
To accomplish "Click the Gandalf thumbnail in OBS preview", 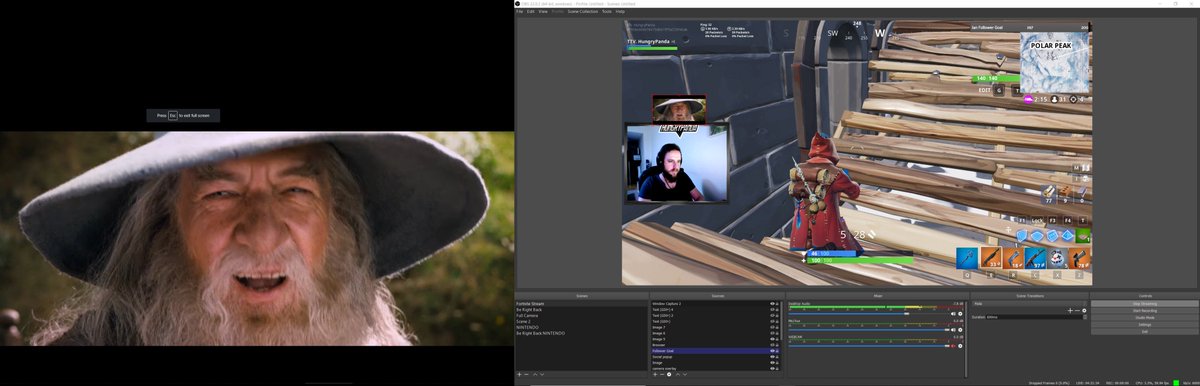I will pos(679,108).
